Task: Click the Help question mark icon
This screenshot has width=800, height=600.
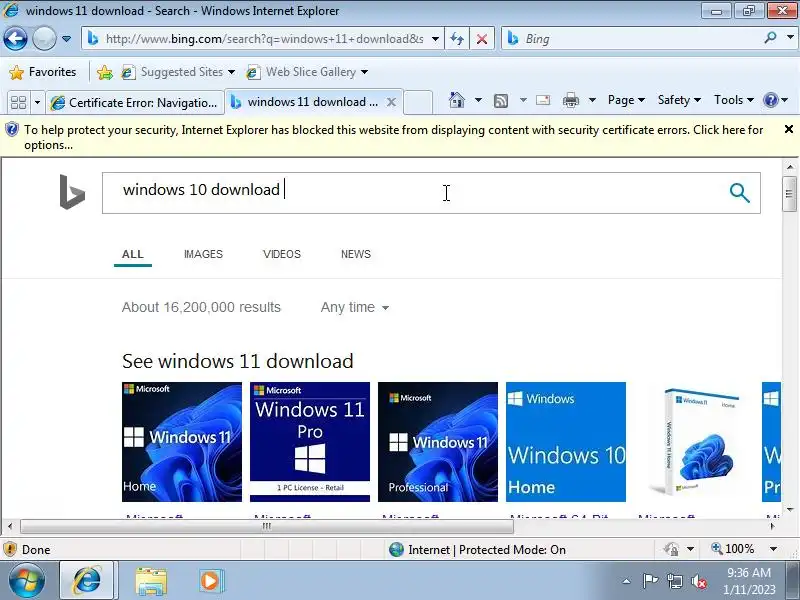Action: coord(770,100)
